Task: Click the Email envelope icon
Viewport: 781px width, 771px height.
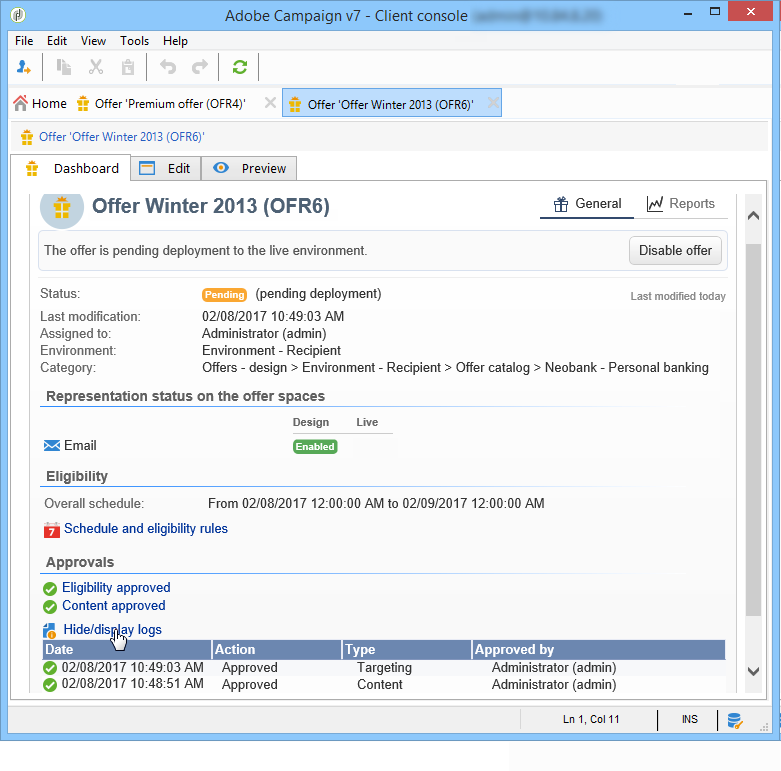Action: 52,445
